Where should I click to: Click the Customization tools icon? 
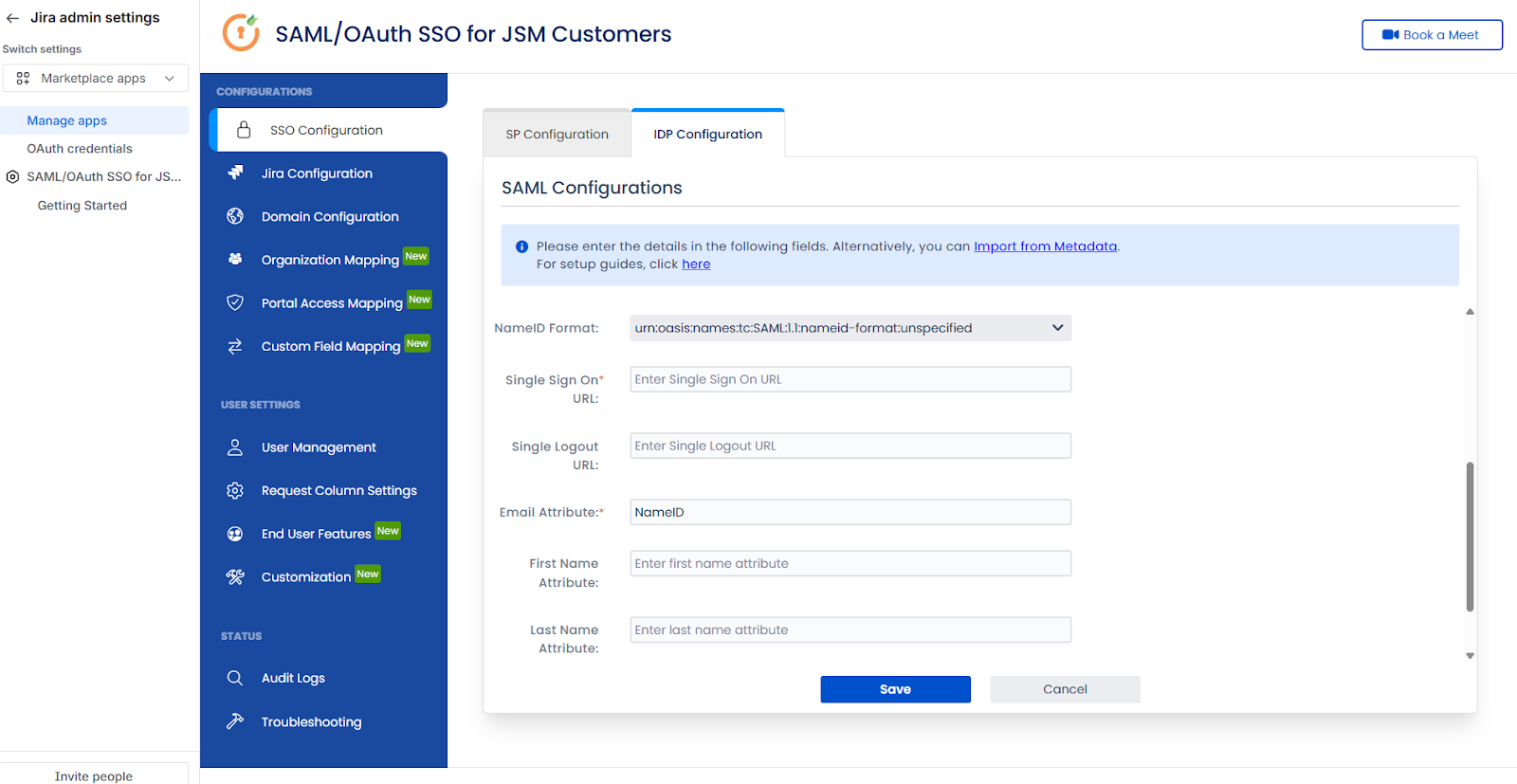coord(235,576)
